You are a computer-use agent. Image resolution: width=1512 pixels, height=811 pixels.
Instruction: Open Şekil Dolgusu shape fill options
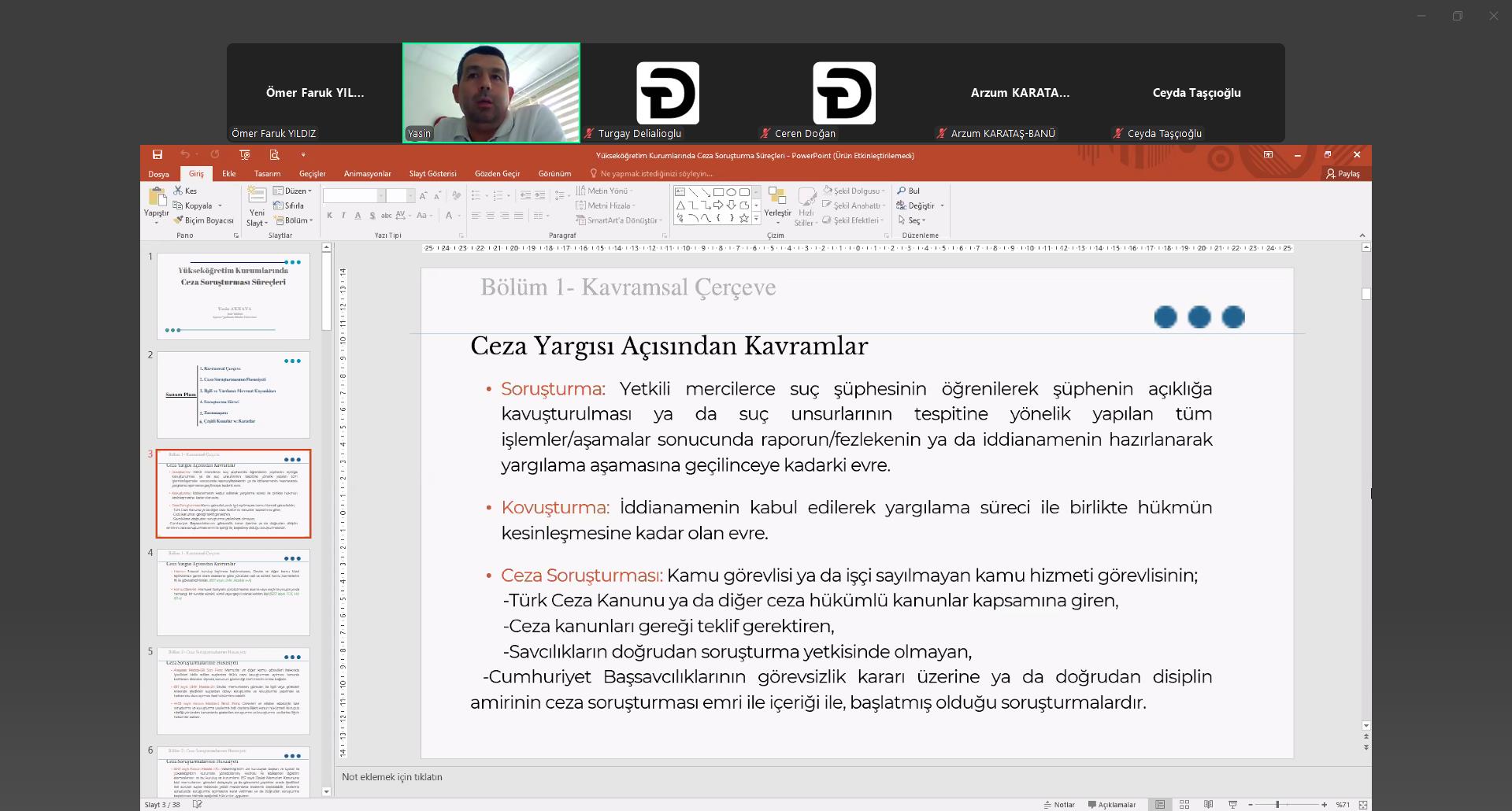(x=854, y=191)
